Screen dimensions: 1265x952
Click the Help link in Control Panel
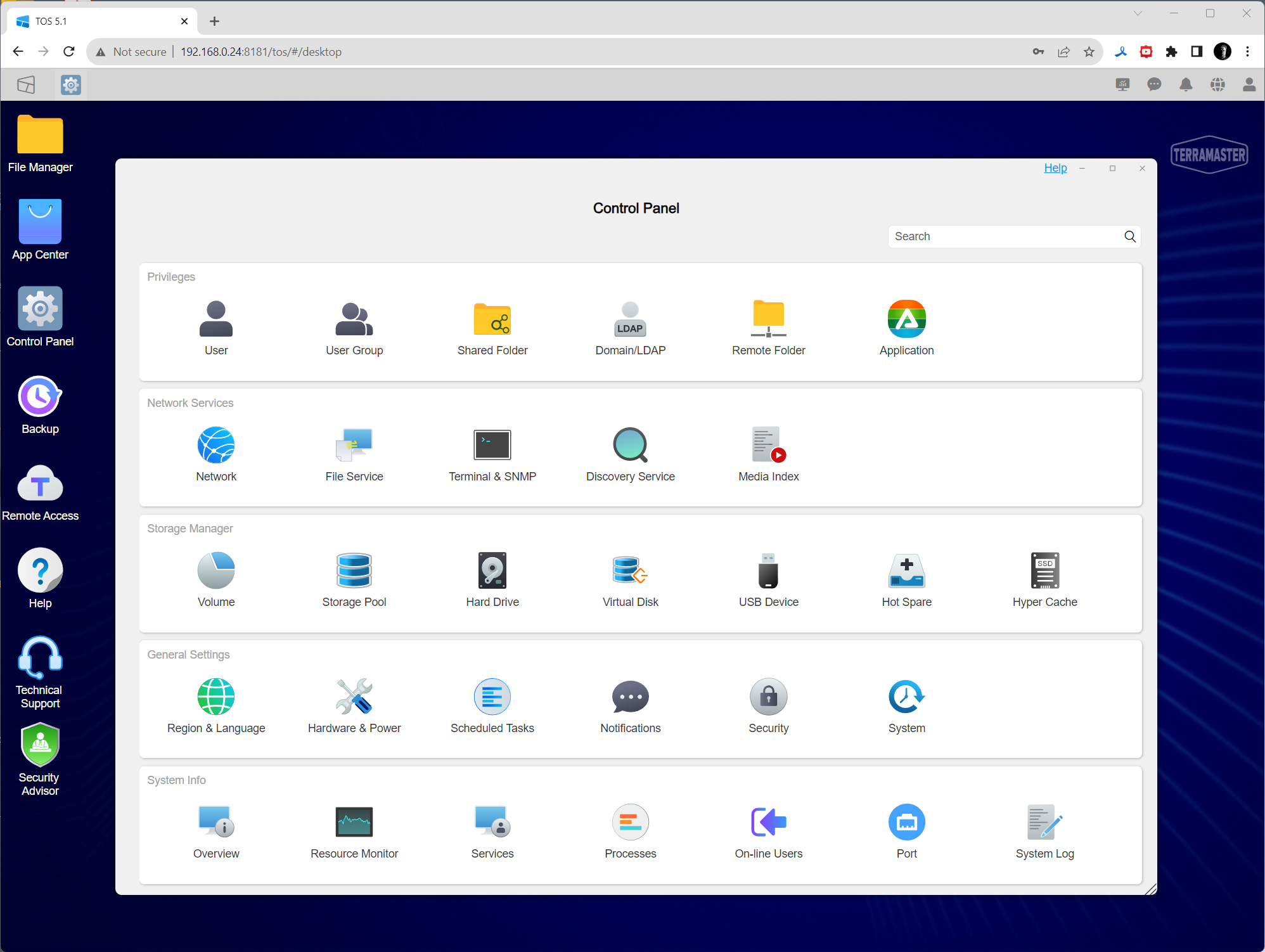coord(1055,168)
